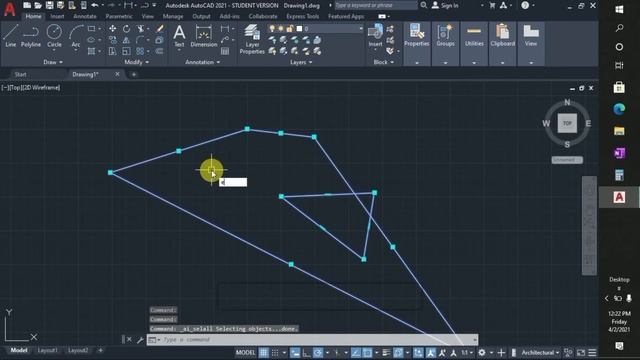Click the Hatch tool icon
Image resolution: width=640 pixels, height=360 pixels.
coord(91,51)
